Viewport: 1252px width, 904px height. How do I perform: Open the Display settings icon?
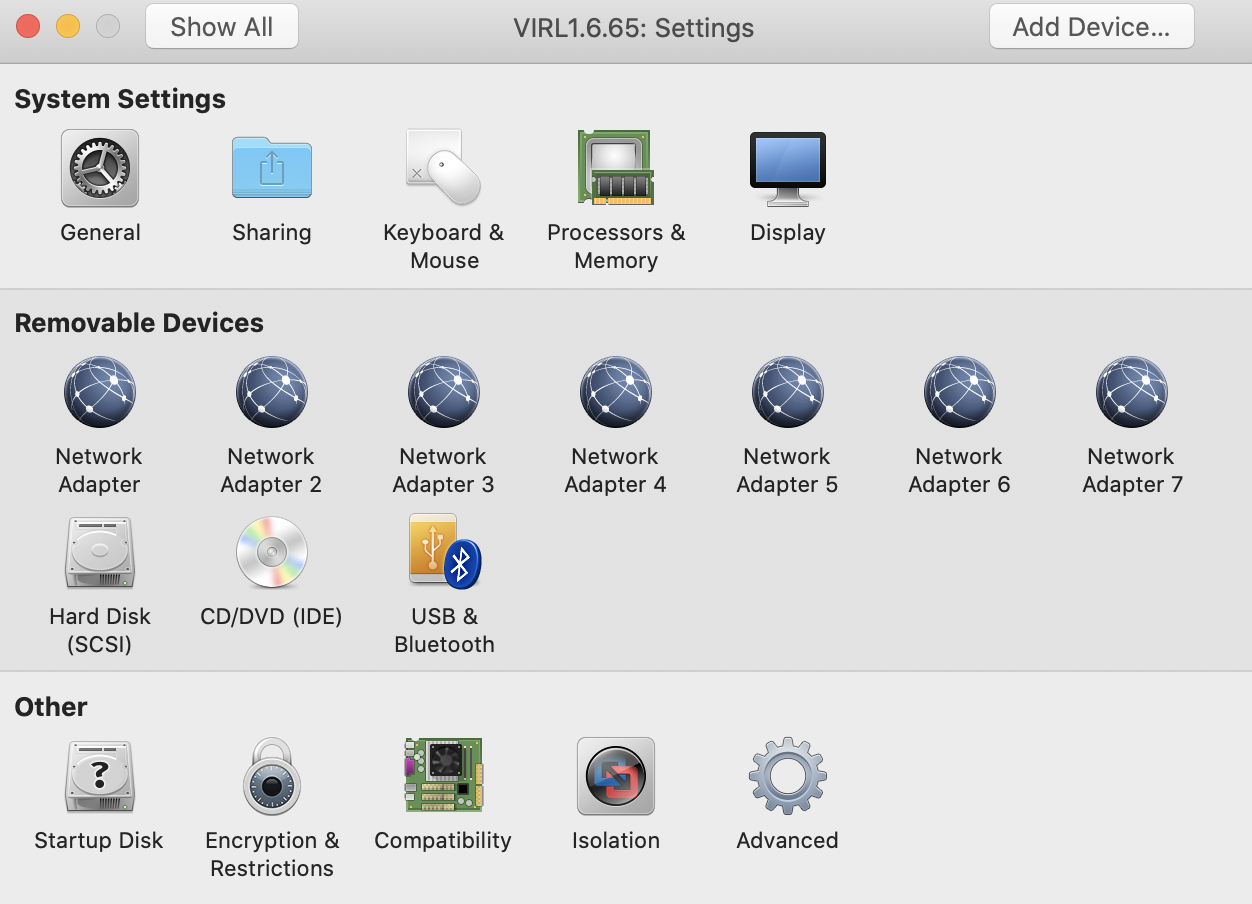[x=787, y=167]
